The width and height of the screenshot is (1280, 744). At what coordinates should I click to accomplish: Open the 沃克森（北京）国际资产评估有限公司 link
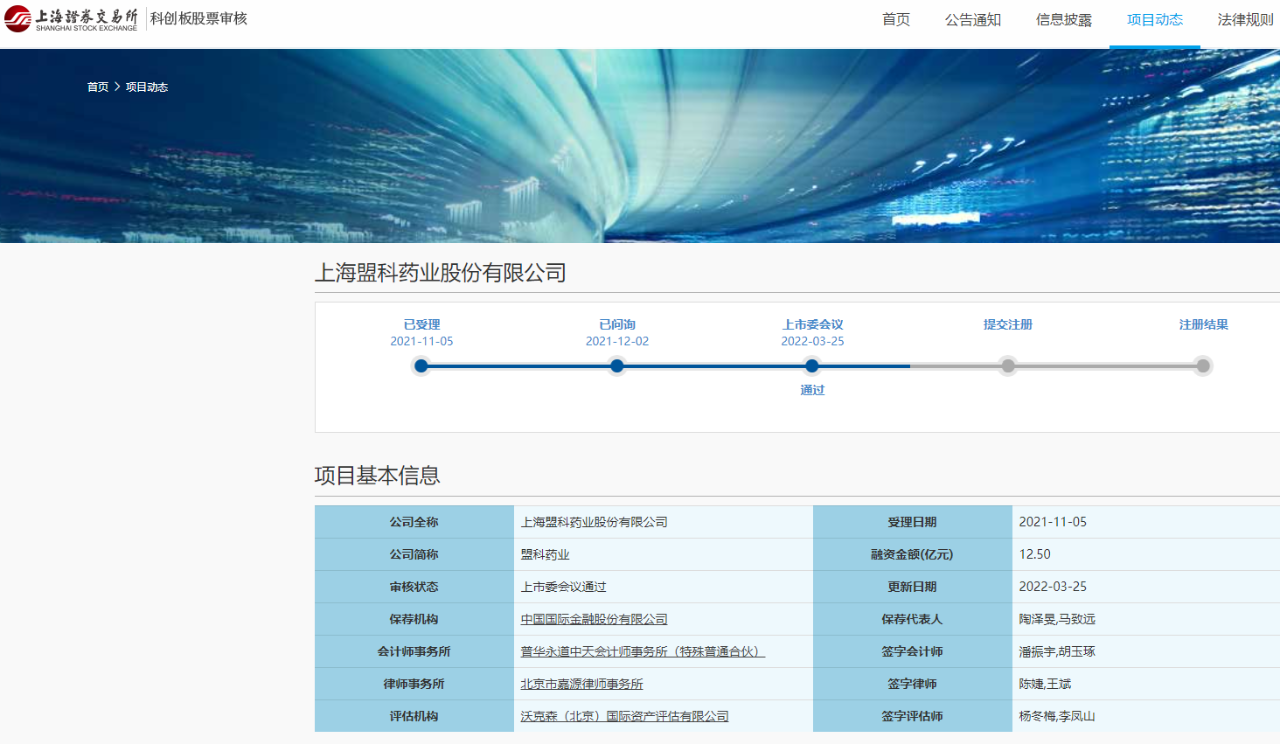pos(625,716)
